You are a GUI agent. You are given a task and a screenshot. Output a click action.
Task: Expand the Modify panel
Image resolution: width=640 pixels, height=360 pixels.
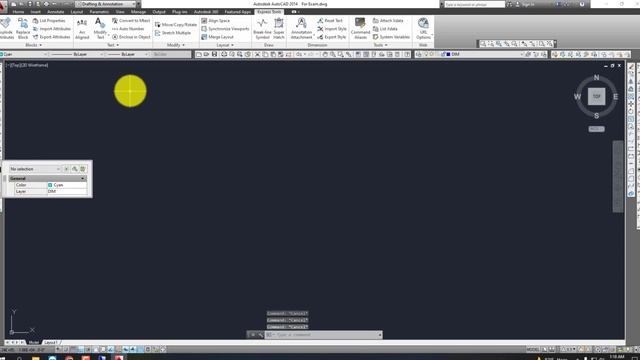coord(176,45)
